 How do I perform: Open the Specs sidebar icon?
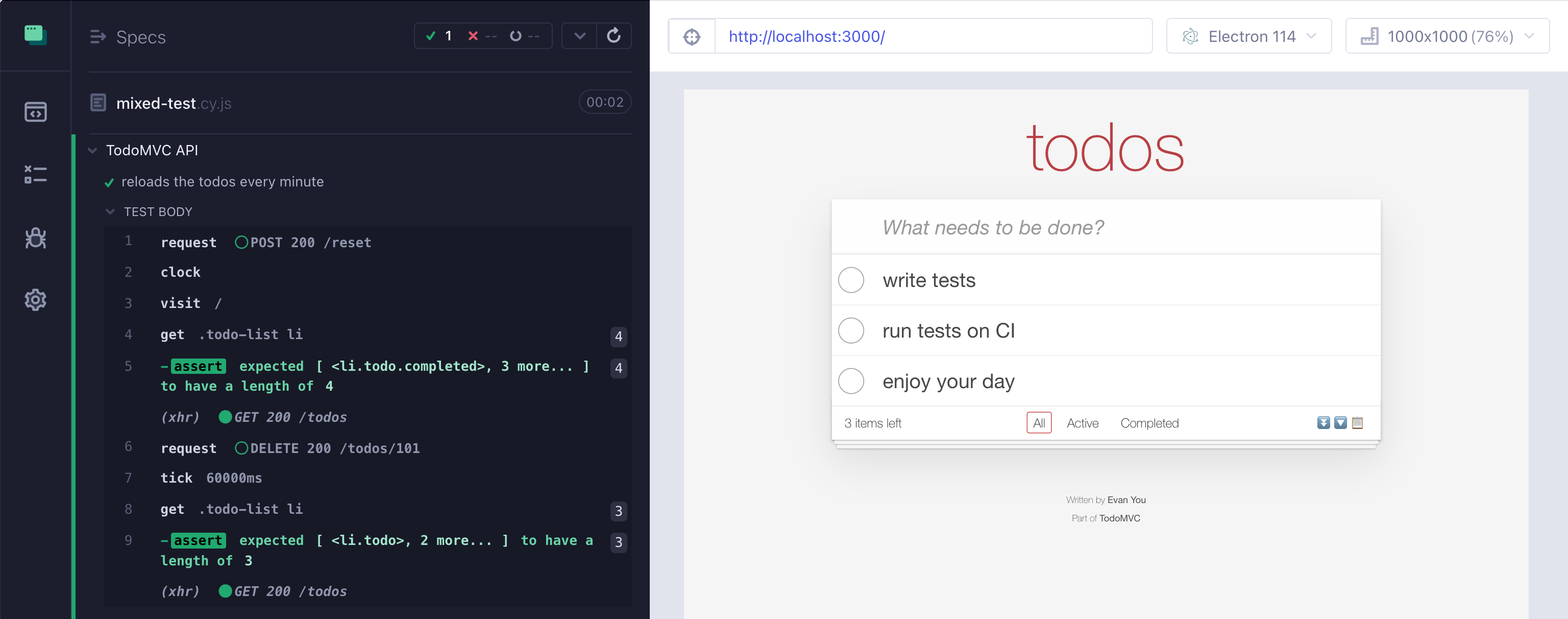pos(35,112)
